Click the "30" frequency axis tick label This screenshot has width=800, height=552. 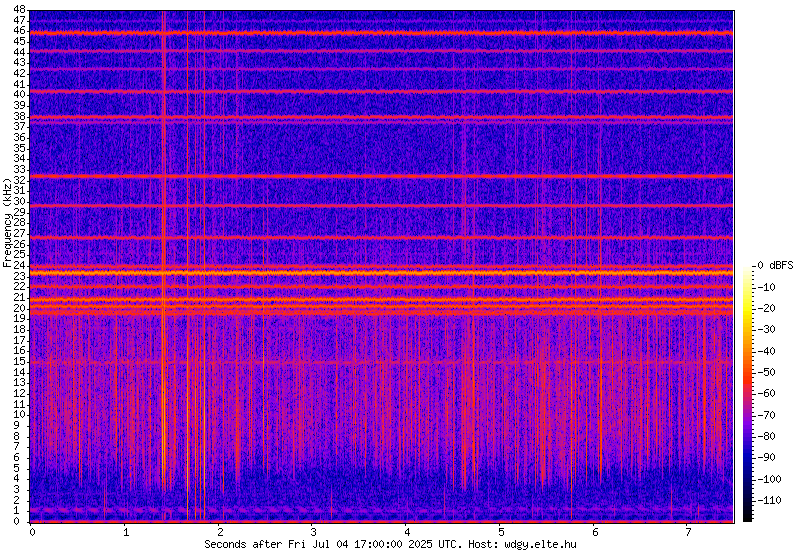(x=19, y=202)
